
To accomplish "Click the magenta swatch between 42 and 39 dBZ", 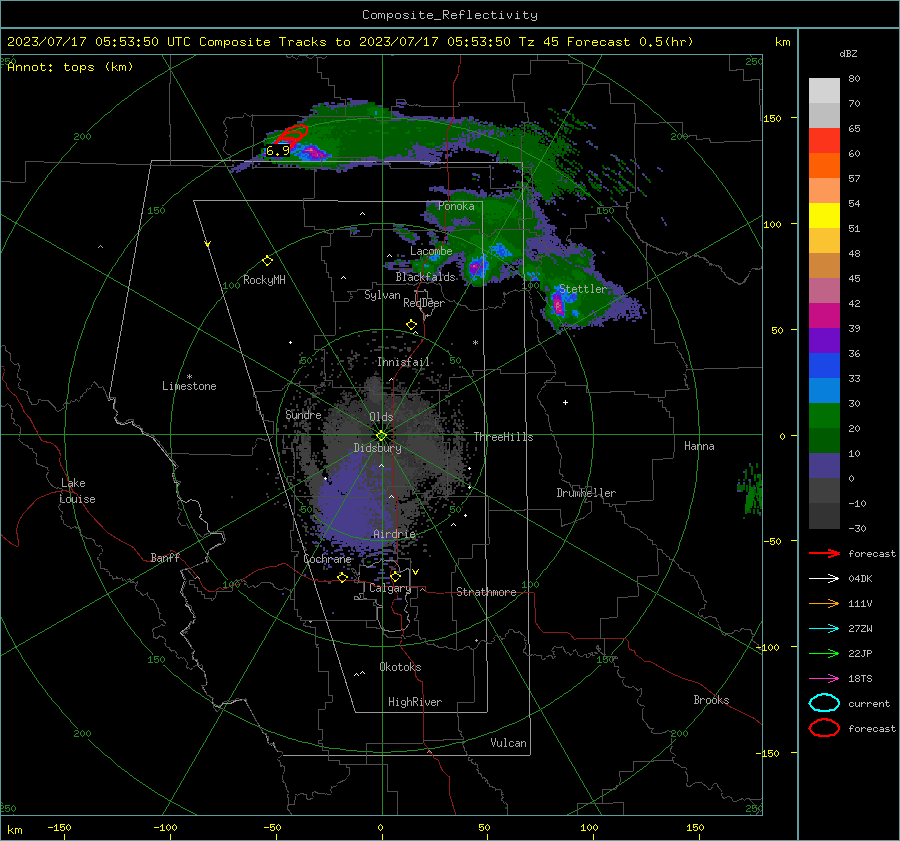I will point(824,316).
